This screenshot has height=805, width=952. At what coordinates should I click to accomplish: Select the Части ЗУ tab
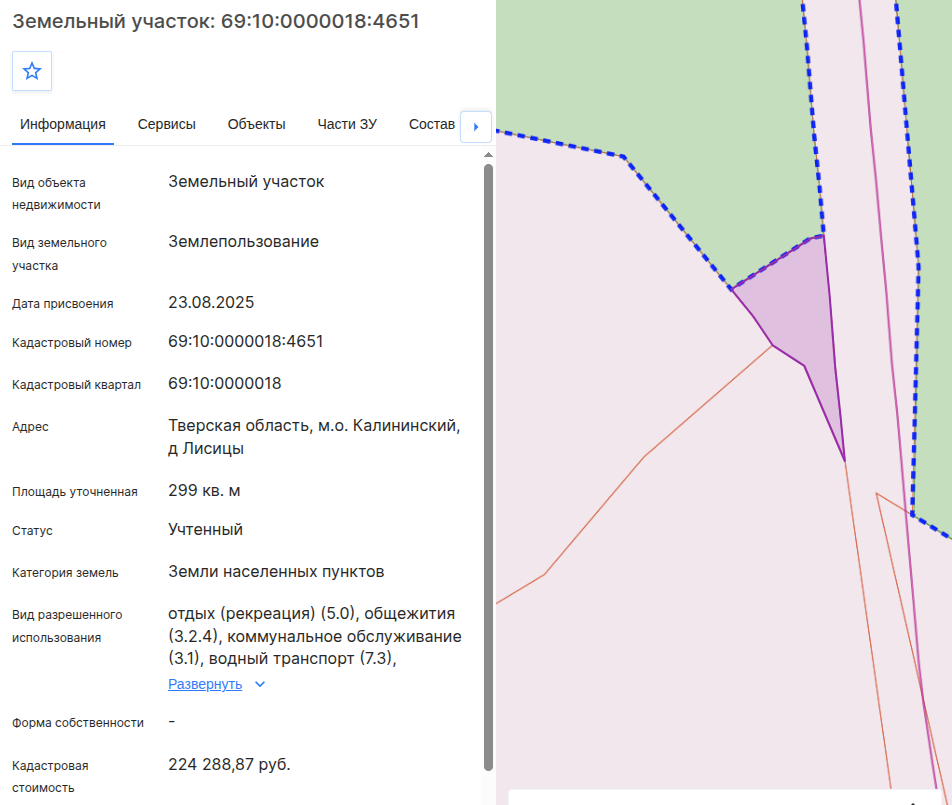347,124
